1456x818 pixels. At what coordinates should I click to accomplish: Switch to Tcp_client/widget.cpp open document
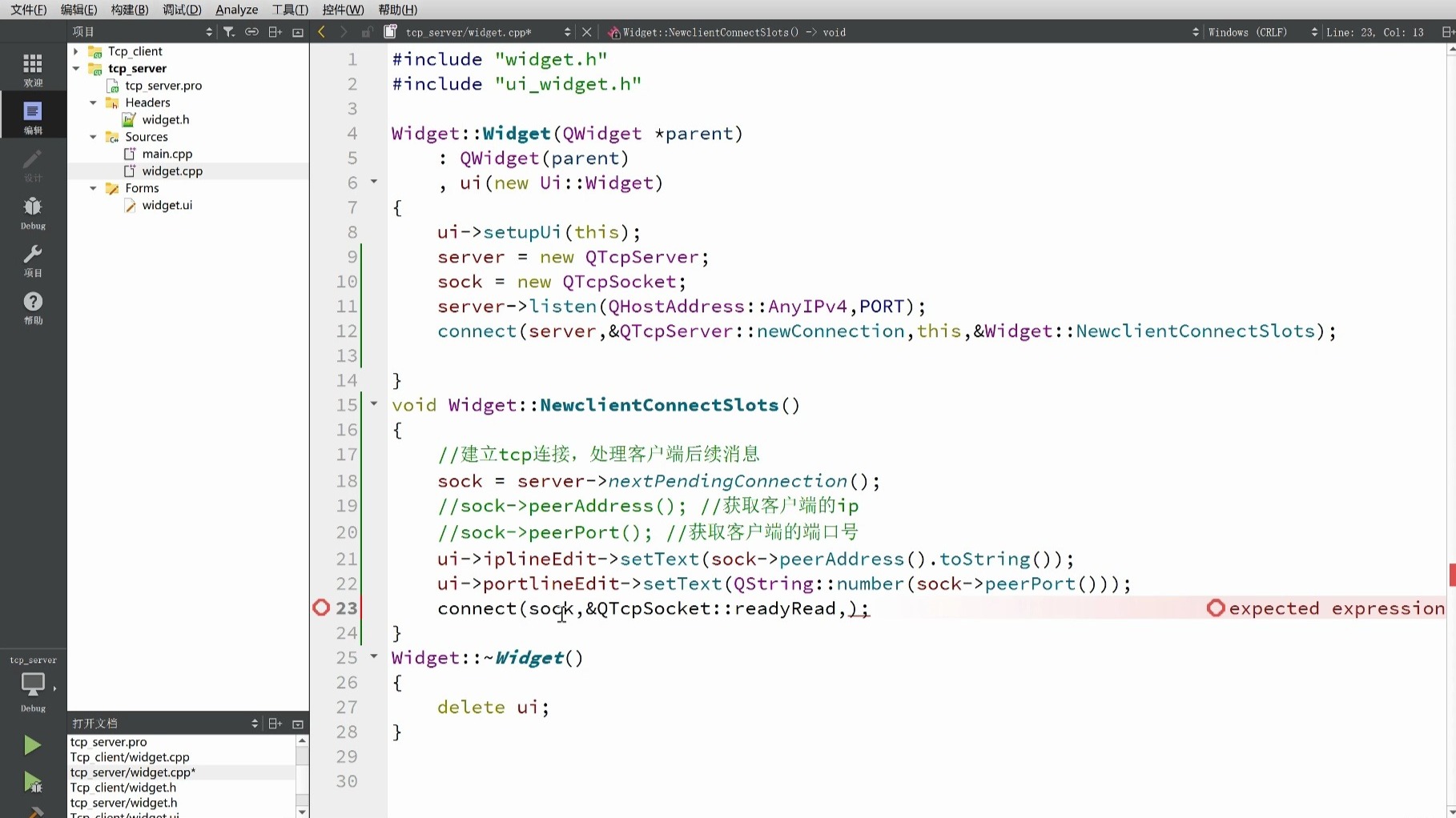[x=130, y=757]
